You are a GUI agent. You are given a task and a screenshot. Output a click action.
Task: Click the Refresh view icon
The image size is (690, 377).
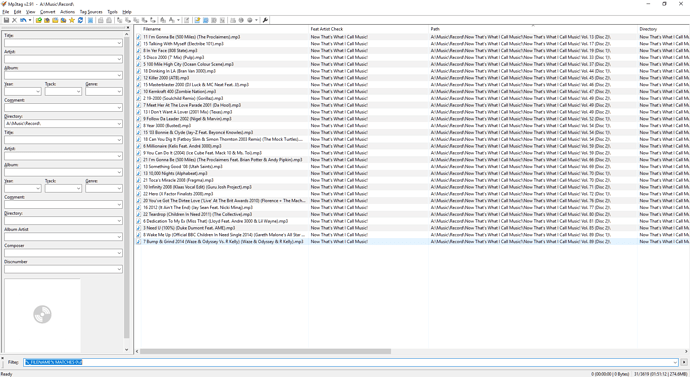(81, 20)
